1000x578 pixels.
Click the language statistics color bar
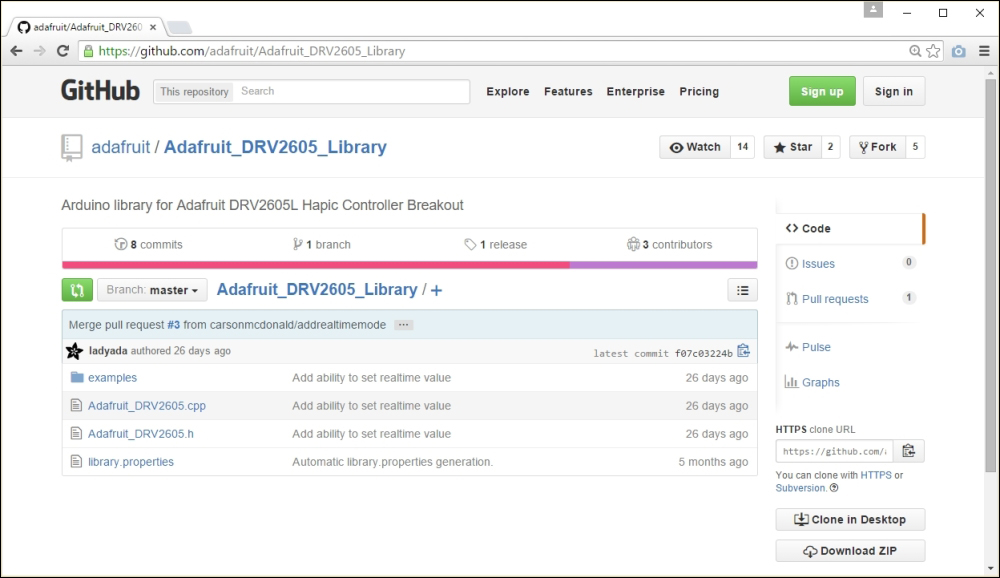409,265
